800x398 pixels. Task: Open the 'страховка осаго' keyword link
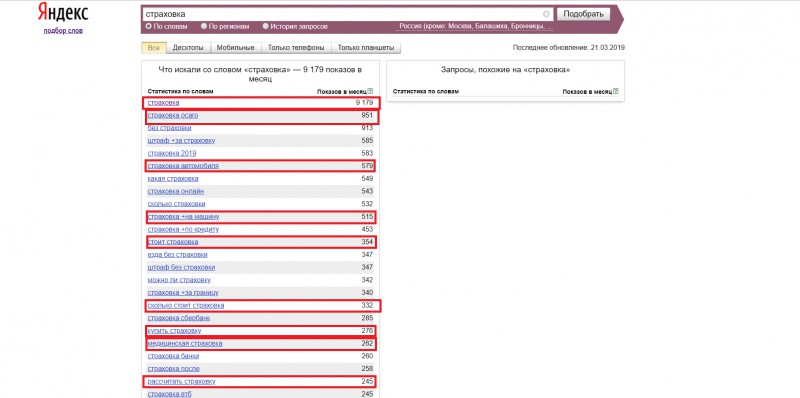pyautogui.click(x=172, y=115)
